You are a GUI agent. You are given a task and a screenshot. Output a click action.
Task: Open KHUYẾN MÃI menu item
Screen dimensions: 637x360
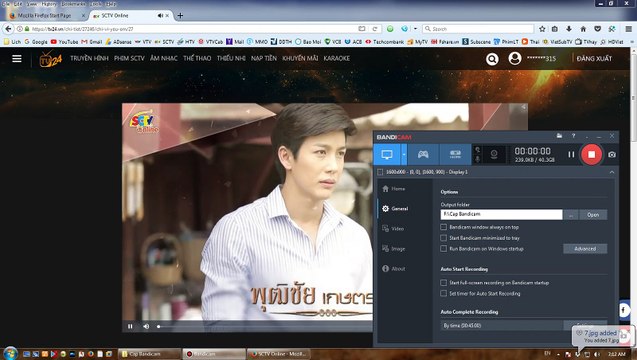pyautogui.click(x=300, y=58)
